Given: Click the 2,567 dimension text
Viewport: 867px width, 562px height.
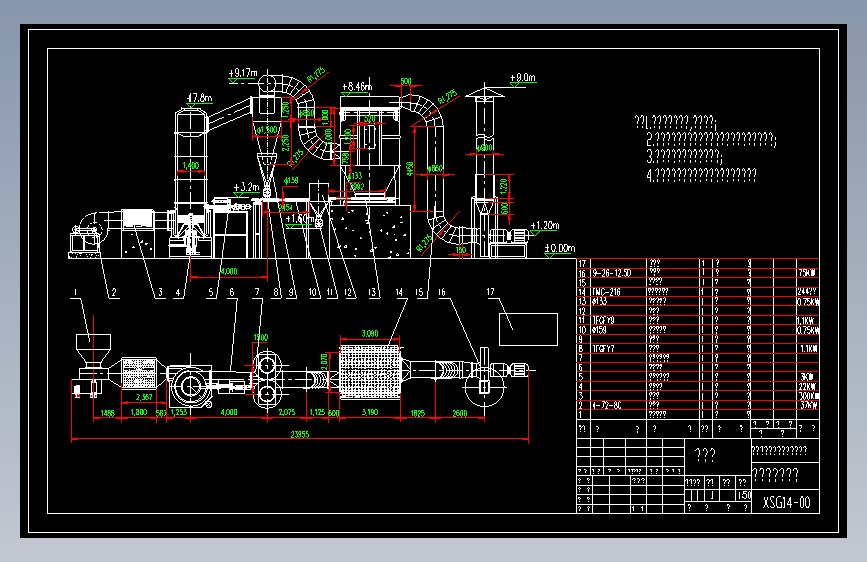Looking at the screenshot, I should [144, 397].
